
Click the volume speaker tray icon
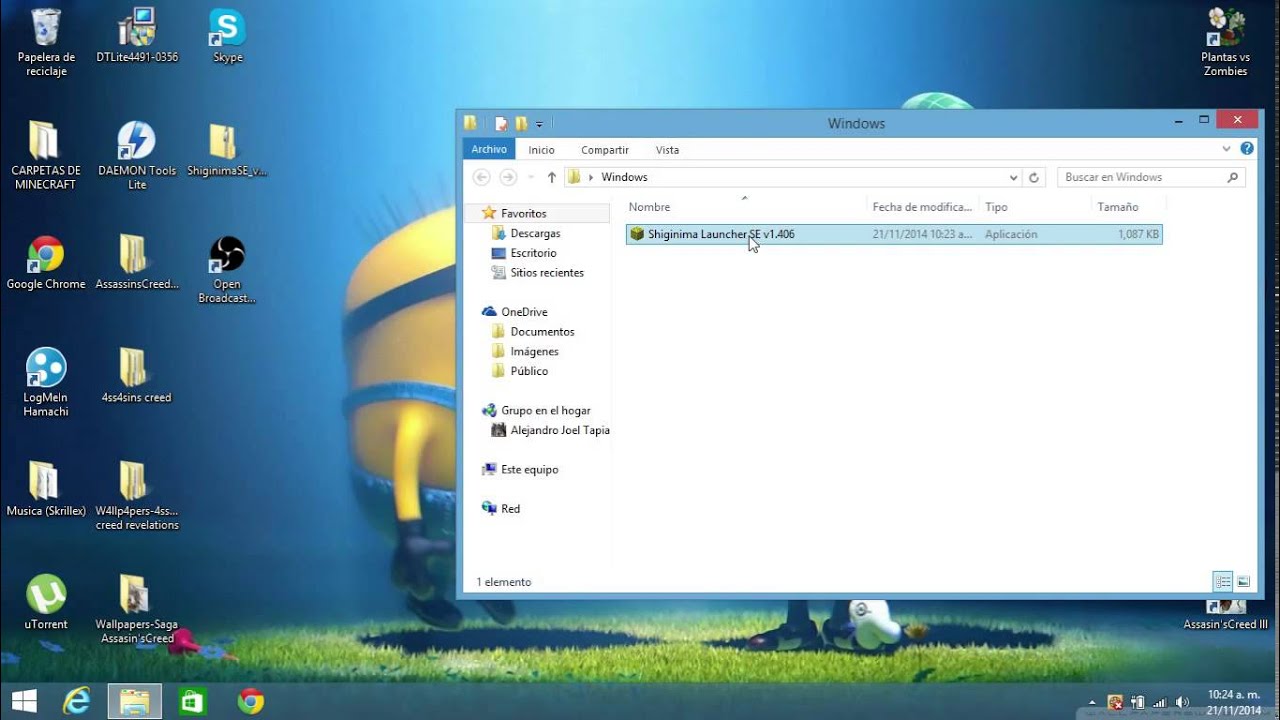click(x=1182, y=702)
